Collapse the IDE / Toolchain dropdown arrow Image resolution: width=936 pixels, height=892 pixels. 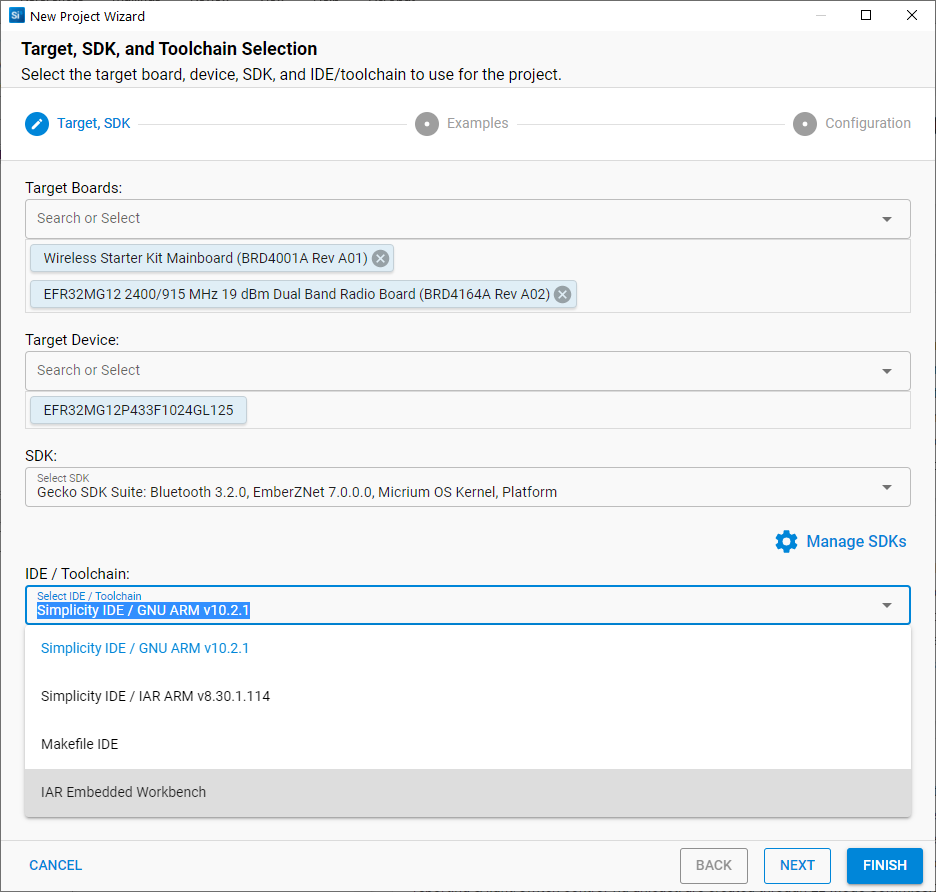point(886,605)
